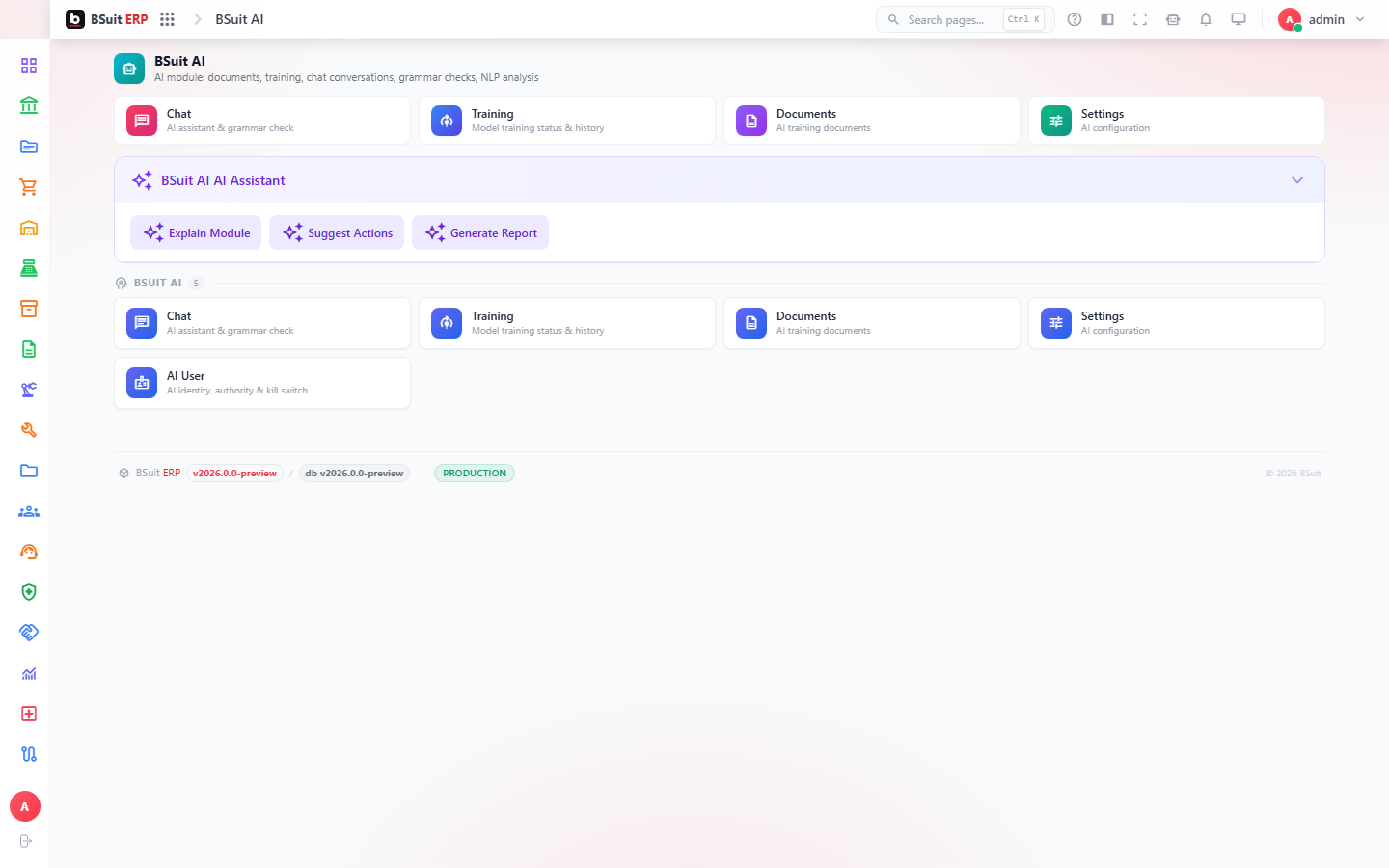Image resolution: width=1389 pixels, height=868 pixels.
Task: Open the admin user dropdown menu
Action: tap(1321, 19)
